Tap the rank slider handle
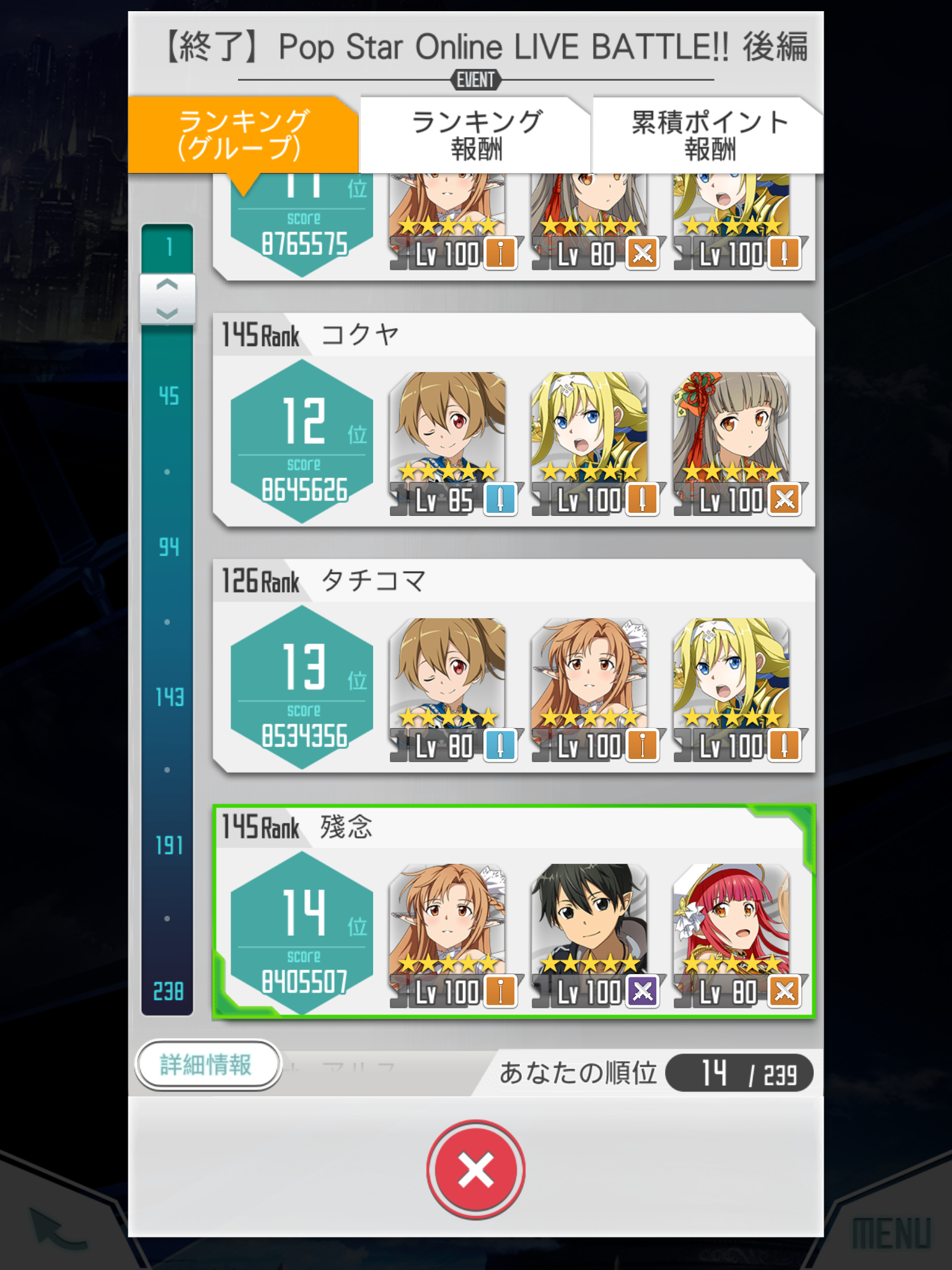952x1270 pixels. tap(167, 299)
